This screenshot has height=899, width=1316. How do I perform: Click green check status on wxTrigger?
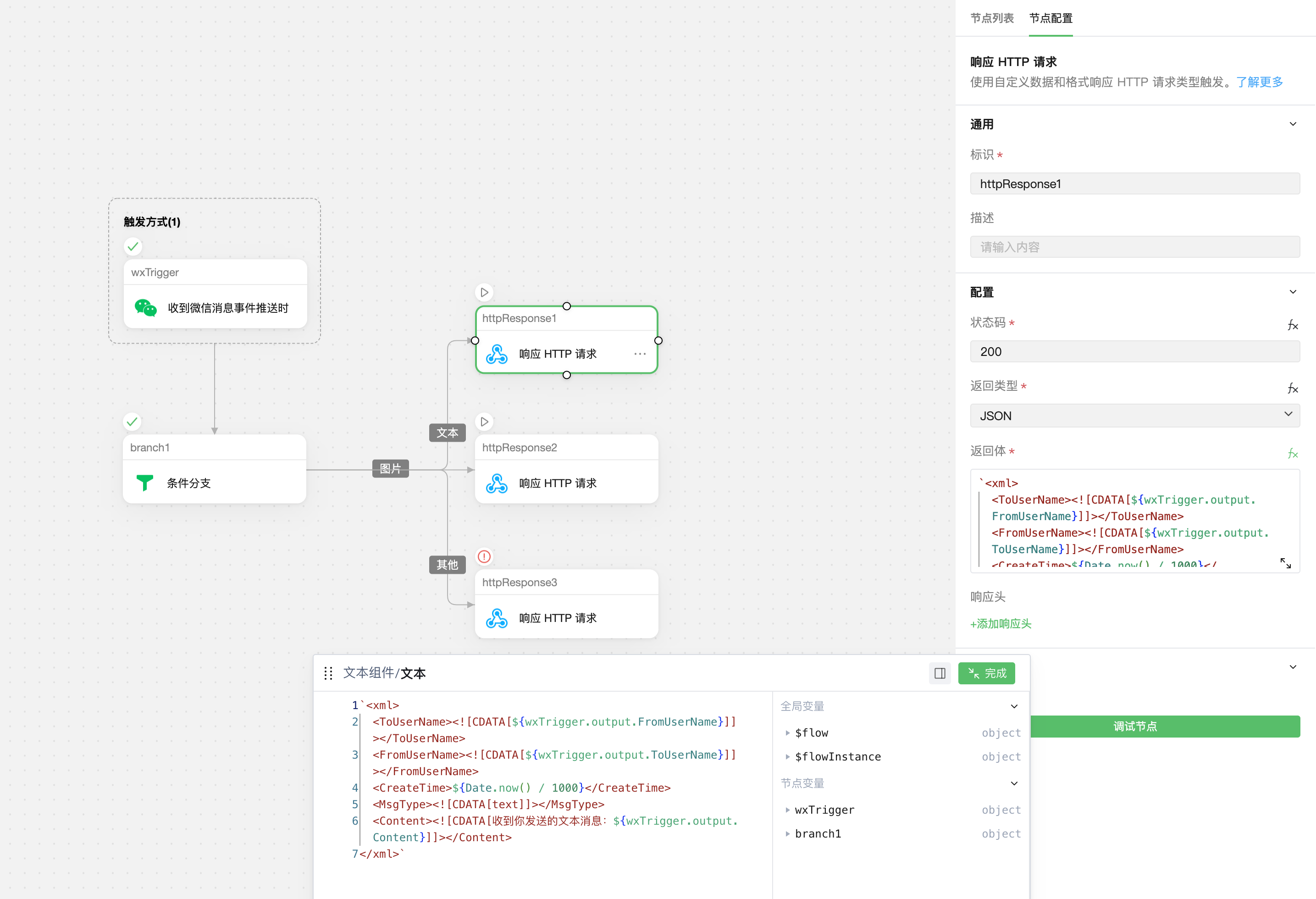click(x=133, y=246)
